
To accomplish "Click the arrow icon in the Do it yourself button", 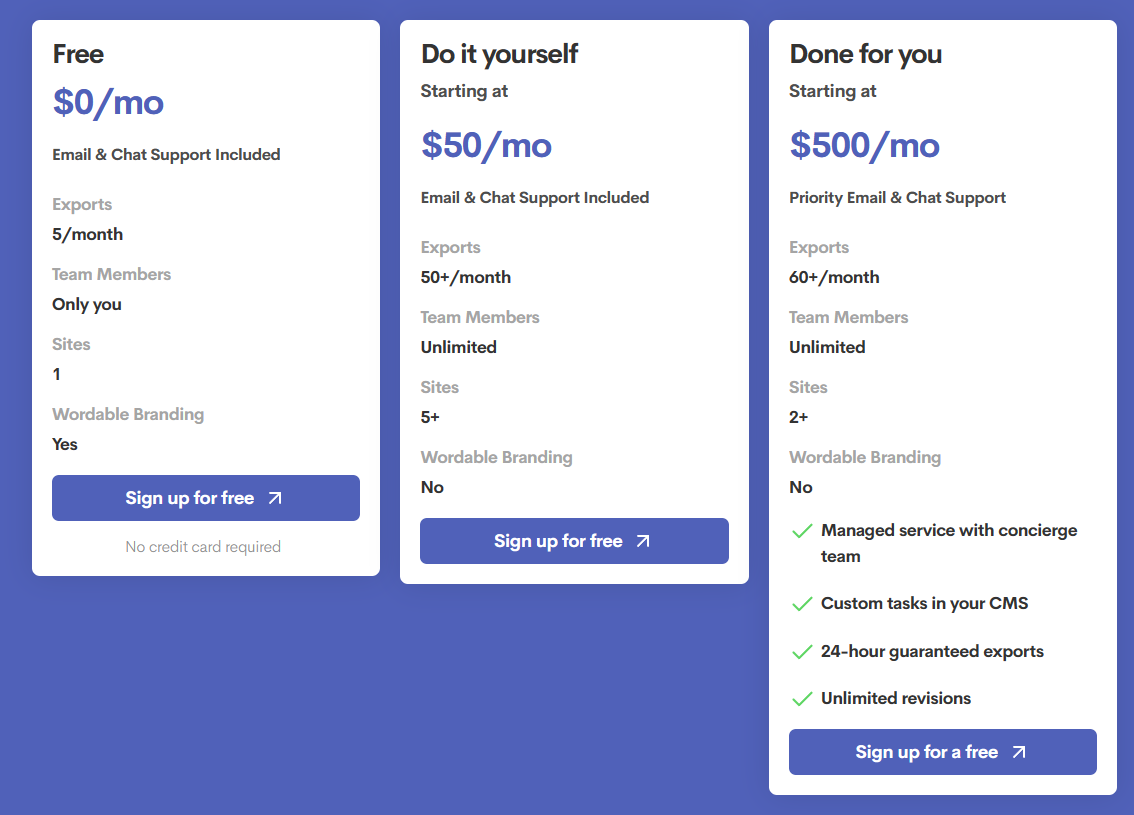I will pyautogui.click(x=643, y=541).
